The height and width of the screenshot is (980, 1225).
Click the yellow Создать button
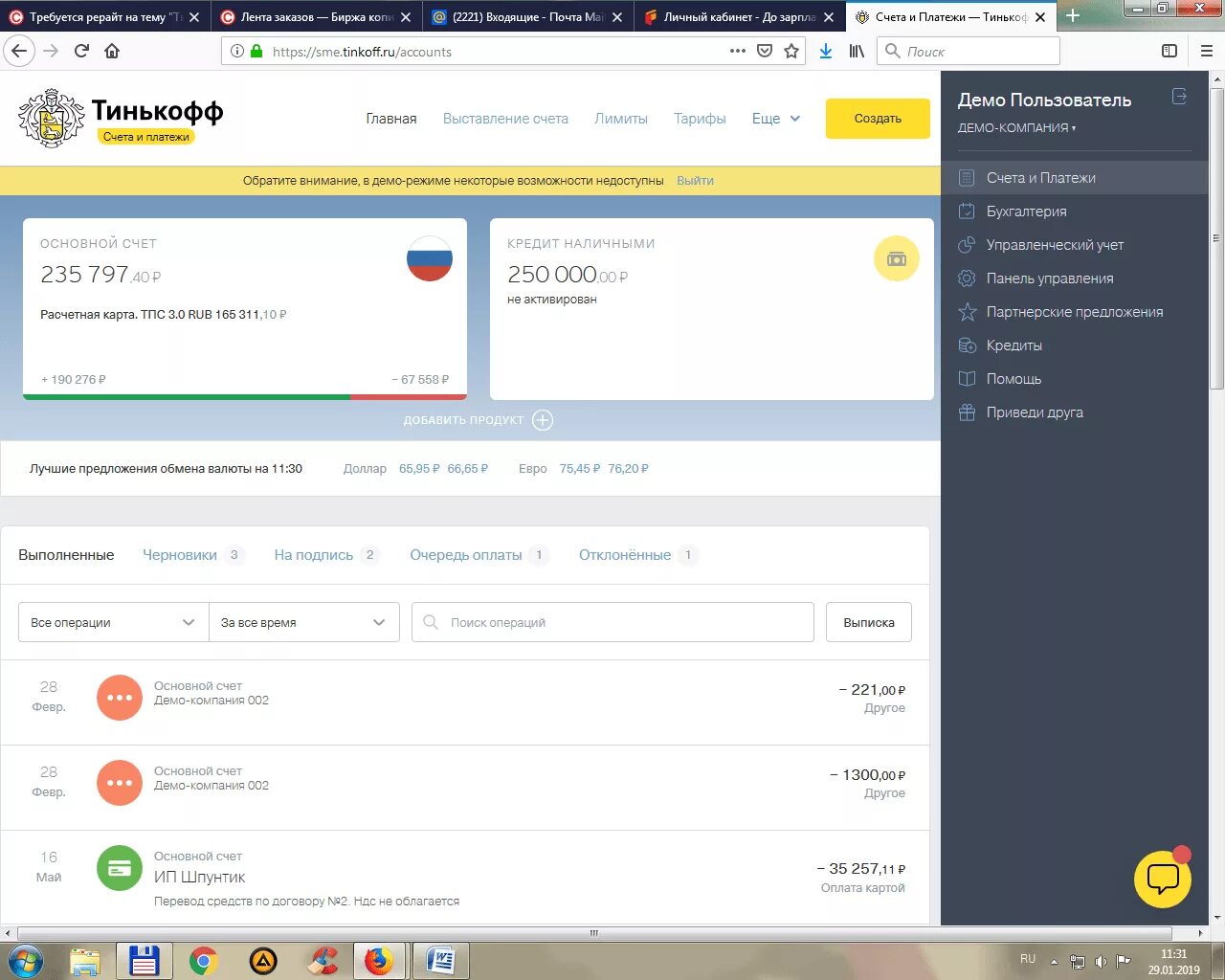pos(878,119)
